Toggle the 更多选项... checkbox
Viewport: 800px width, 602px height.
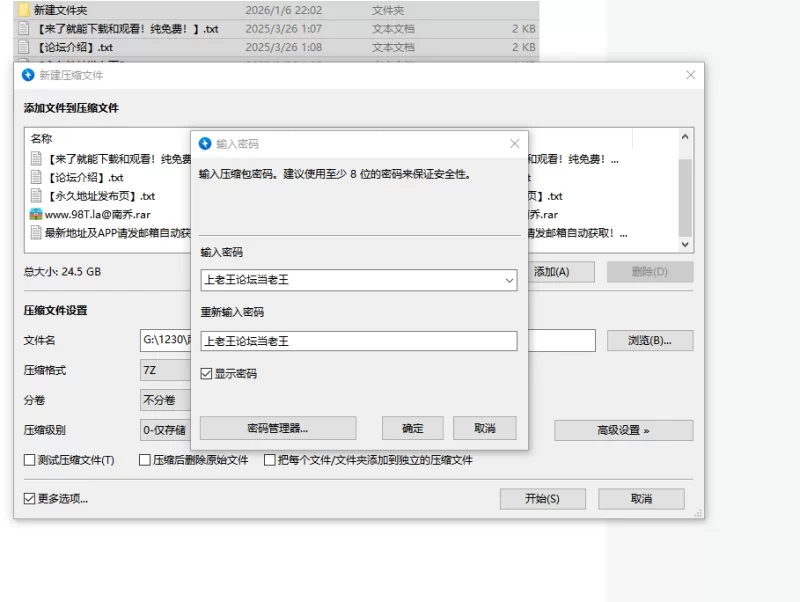(x=30, y=498)
